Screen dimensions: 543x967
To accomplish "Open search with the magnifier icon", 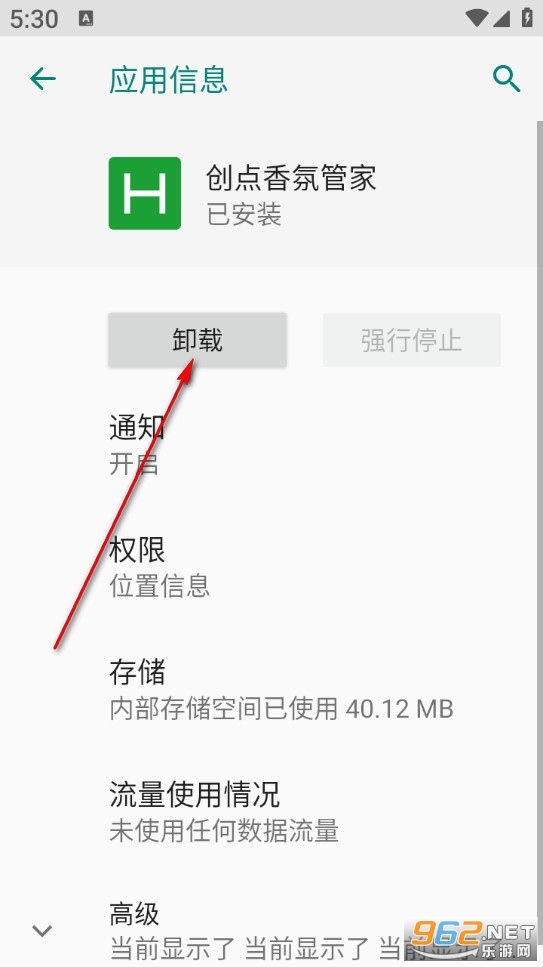I will (x=506, y=80).
